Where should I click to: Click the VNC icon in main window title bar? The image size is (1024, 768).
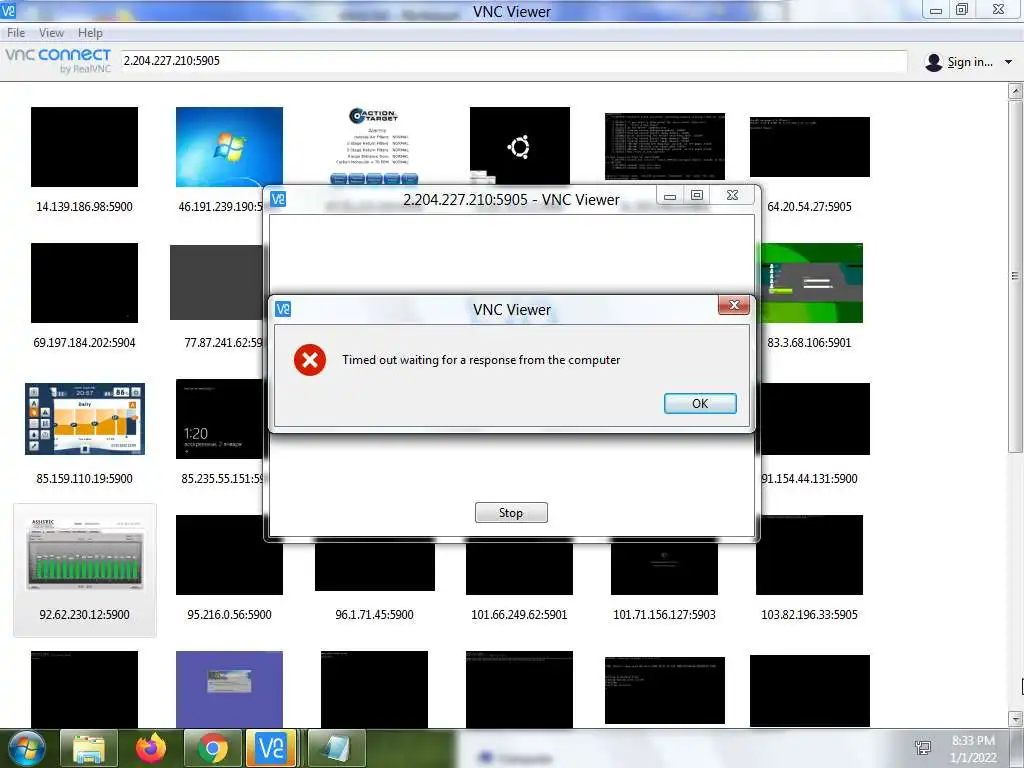pyautogui.click(x=8, y=10)
